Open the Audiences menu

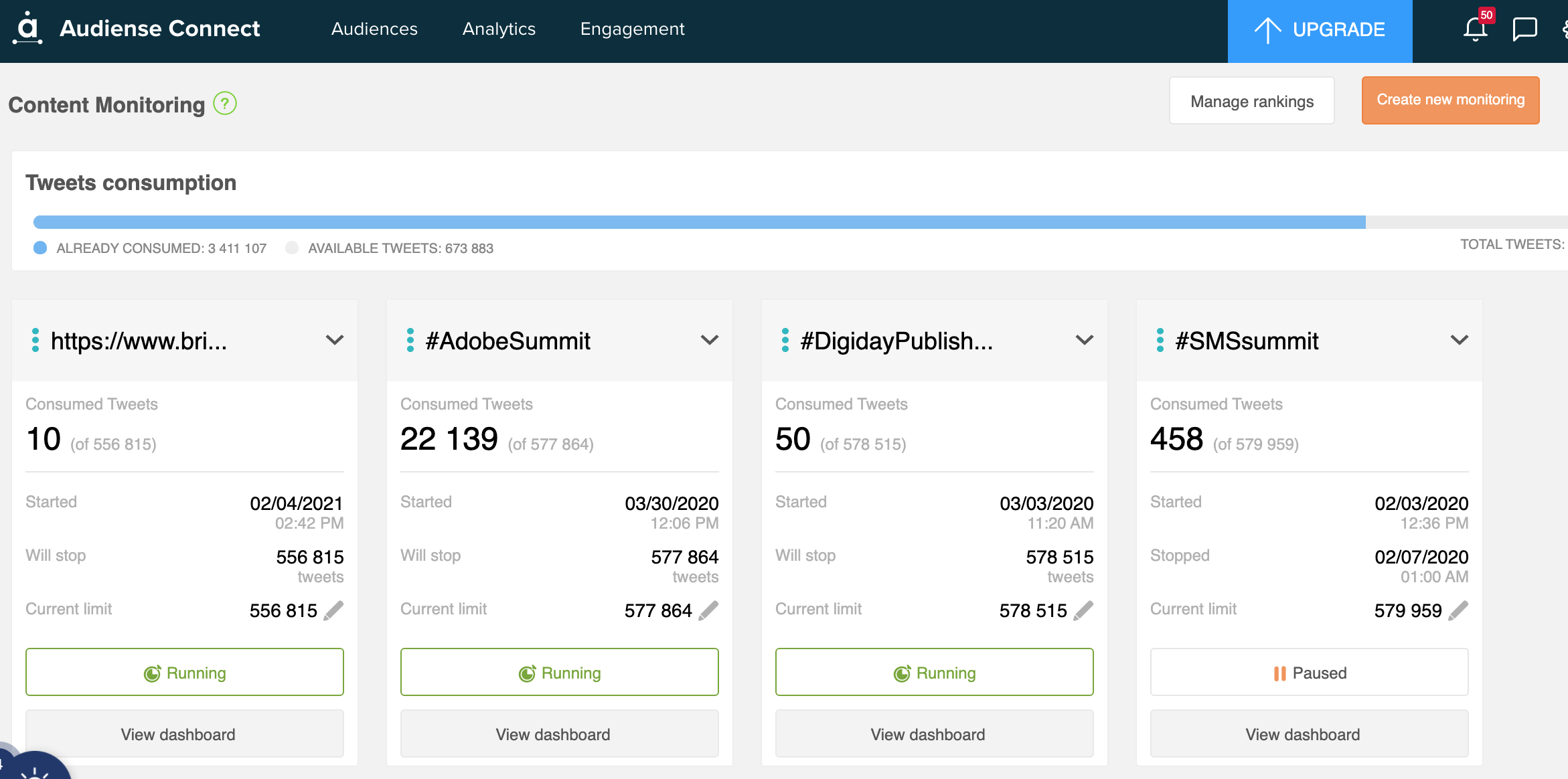(x=374, y=29)
